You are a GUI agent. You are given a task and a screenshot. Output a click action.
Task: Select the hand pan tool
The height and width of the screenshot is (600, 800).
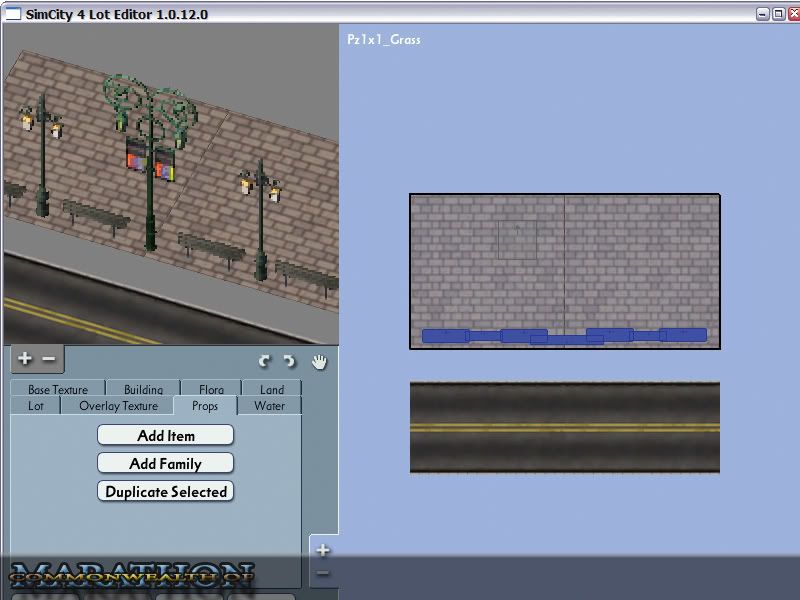(319, 362)
